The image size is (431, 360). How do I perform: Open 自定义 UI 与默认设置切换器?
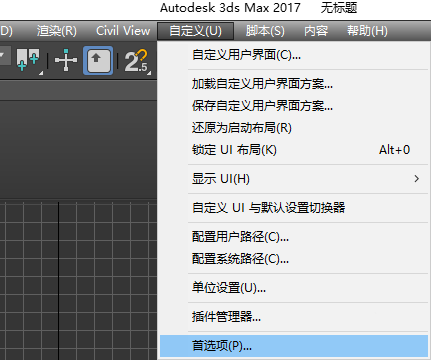[x=293, y=208]
